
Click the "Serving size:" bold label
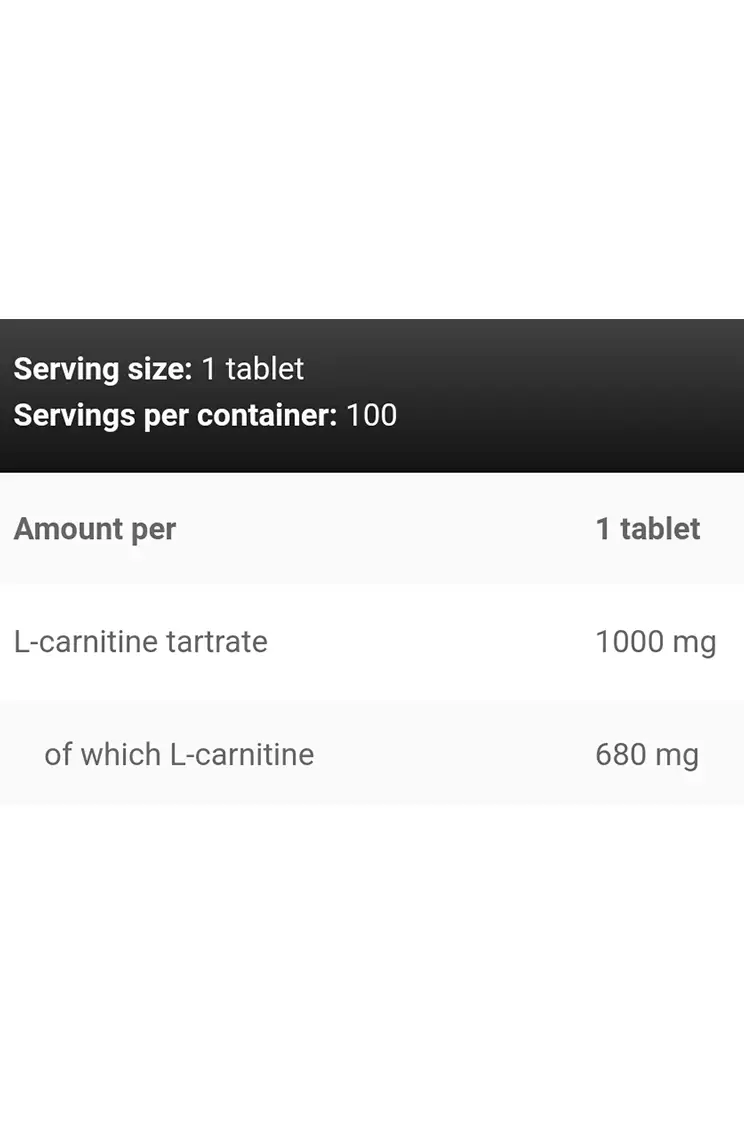102,369
